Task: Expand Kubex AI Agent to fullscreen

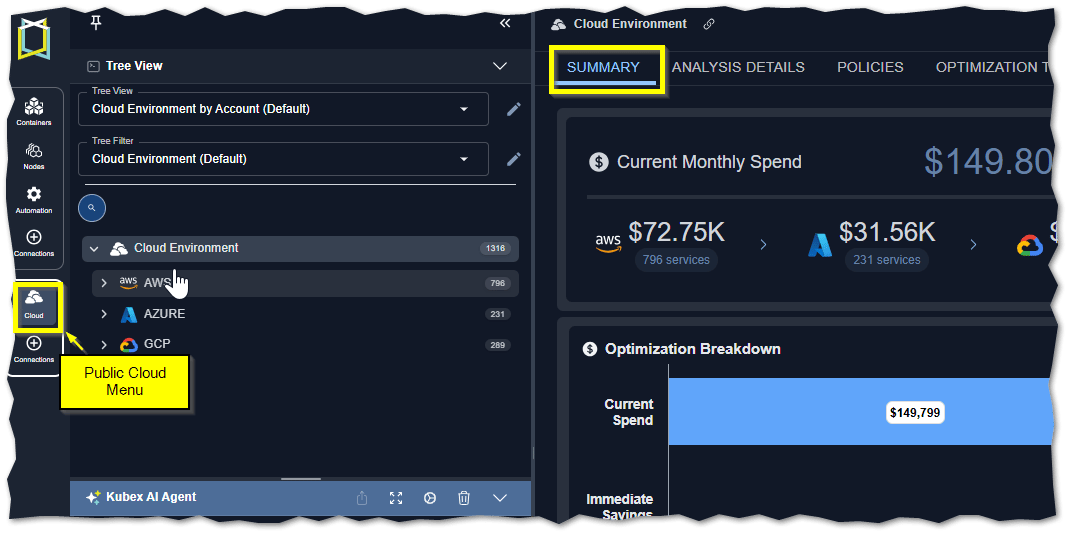Action: (396, 498)
